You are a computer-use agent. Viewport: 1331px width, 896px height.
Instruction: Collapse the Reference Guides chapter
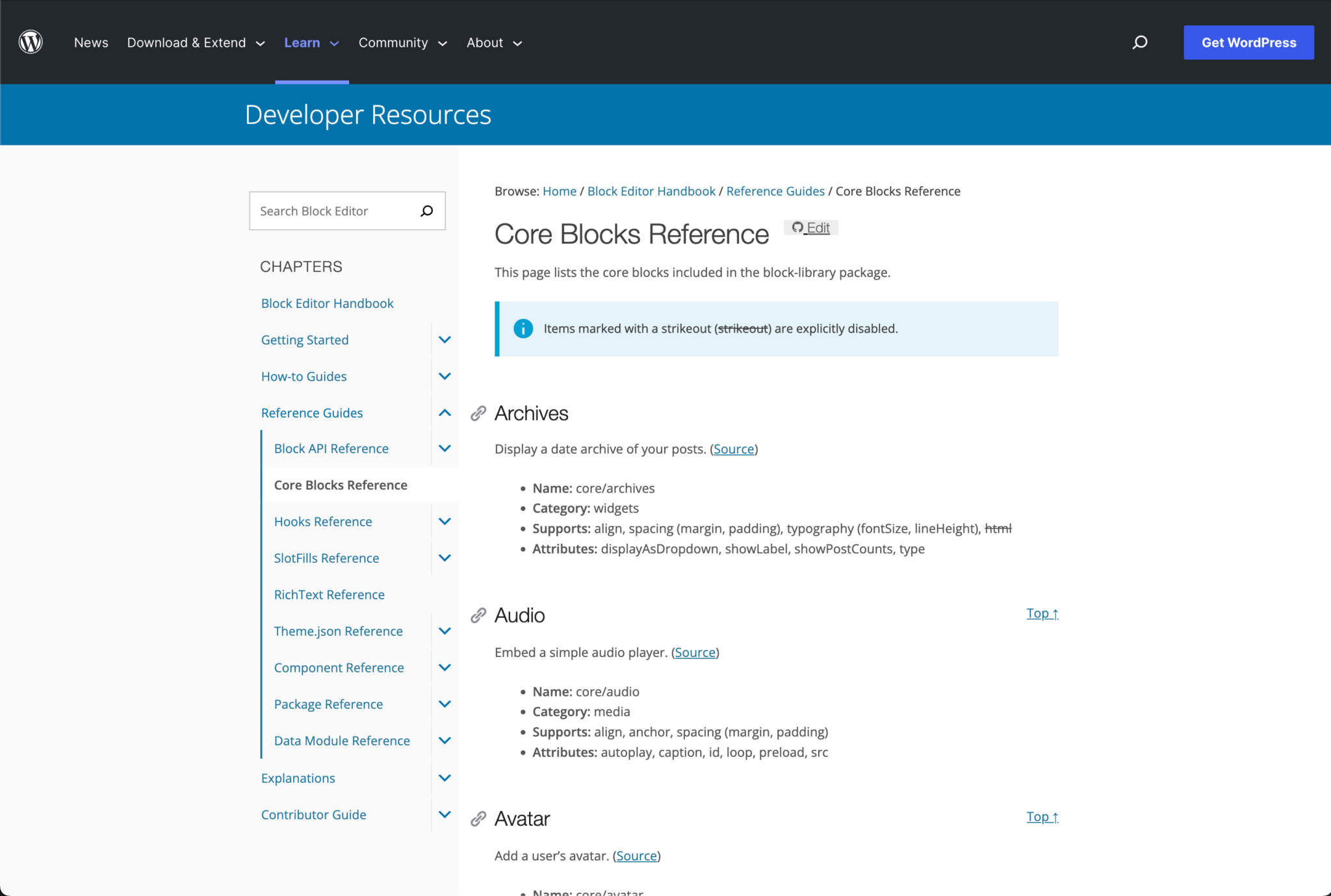click(445, 413)
